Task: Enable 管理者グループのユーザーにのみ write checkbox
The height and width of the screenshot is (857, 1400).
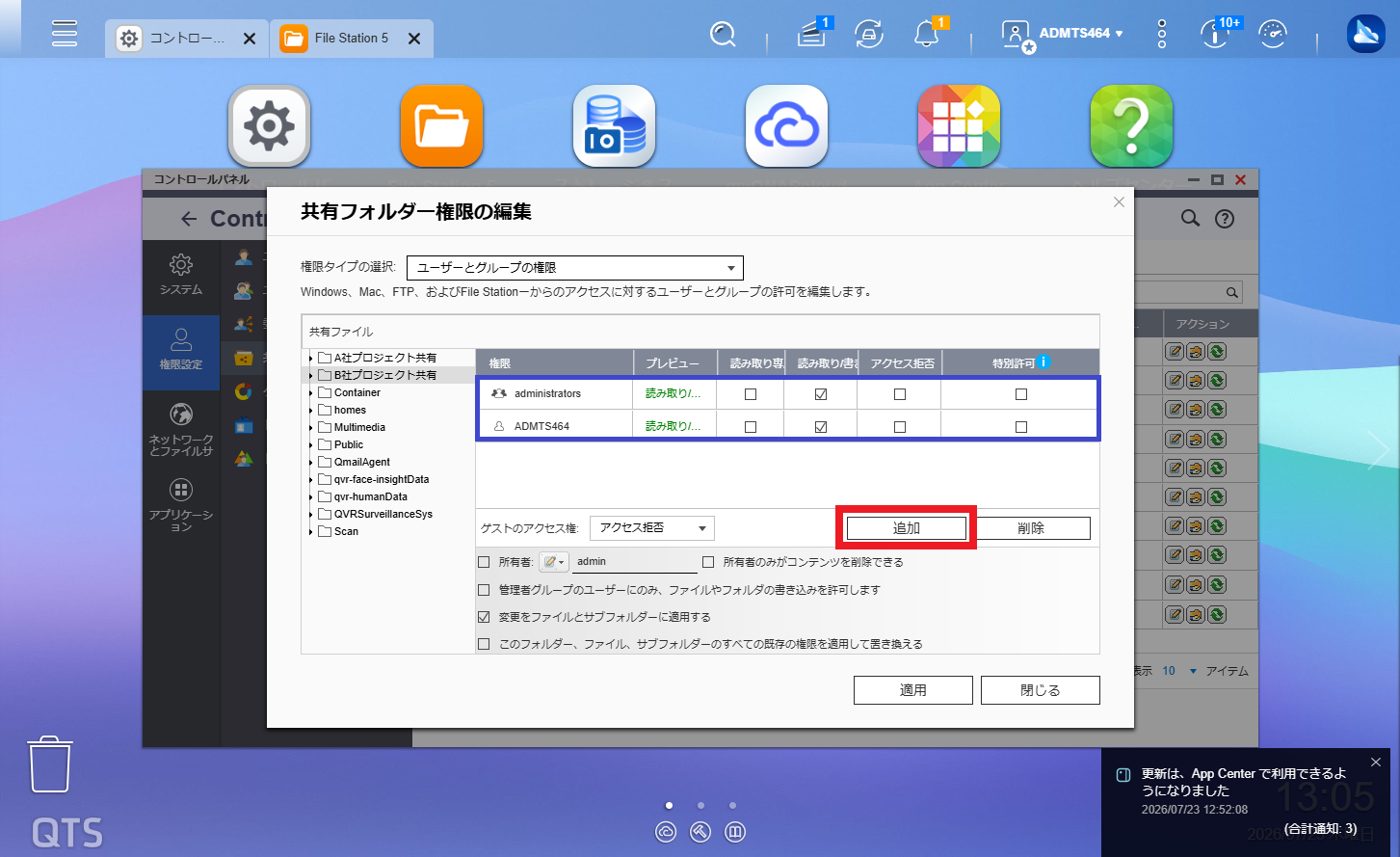Action: [x=484, y=590]
